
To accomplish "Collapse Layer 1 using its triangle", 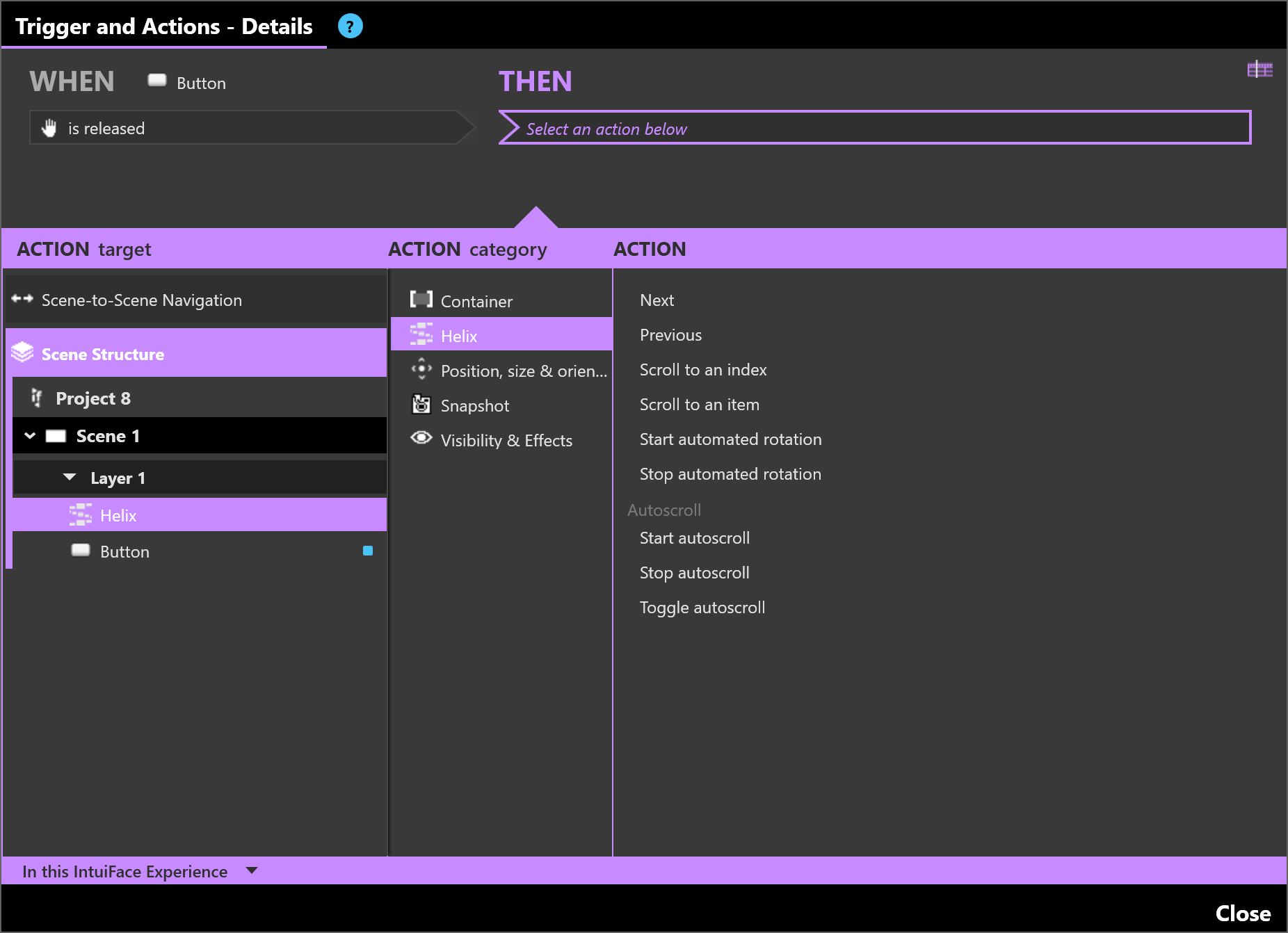I will [x=70, y=478].
